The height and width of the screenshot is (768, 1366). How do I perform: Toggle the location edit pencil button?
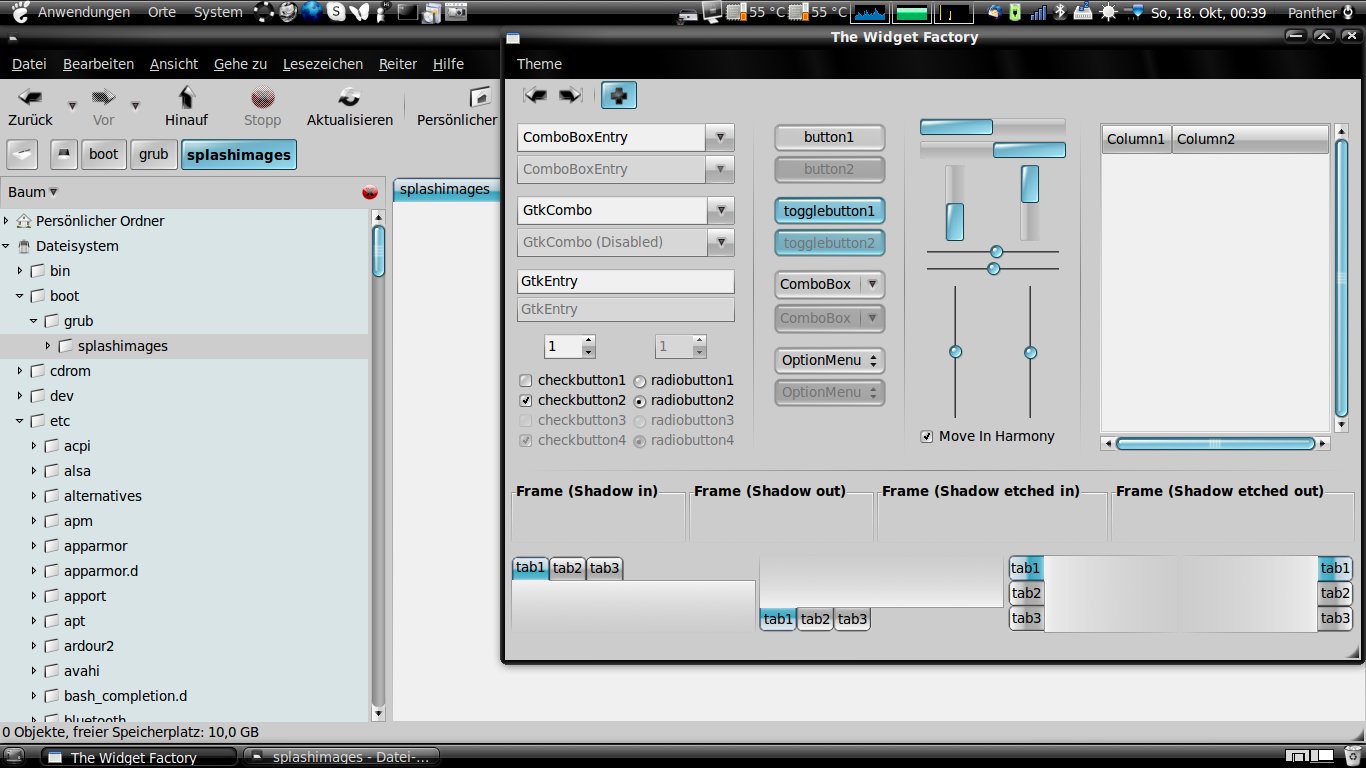coord(23,155)
